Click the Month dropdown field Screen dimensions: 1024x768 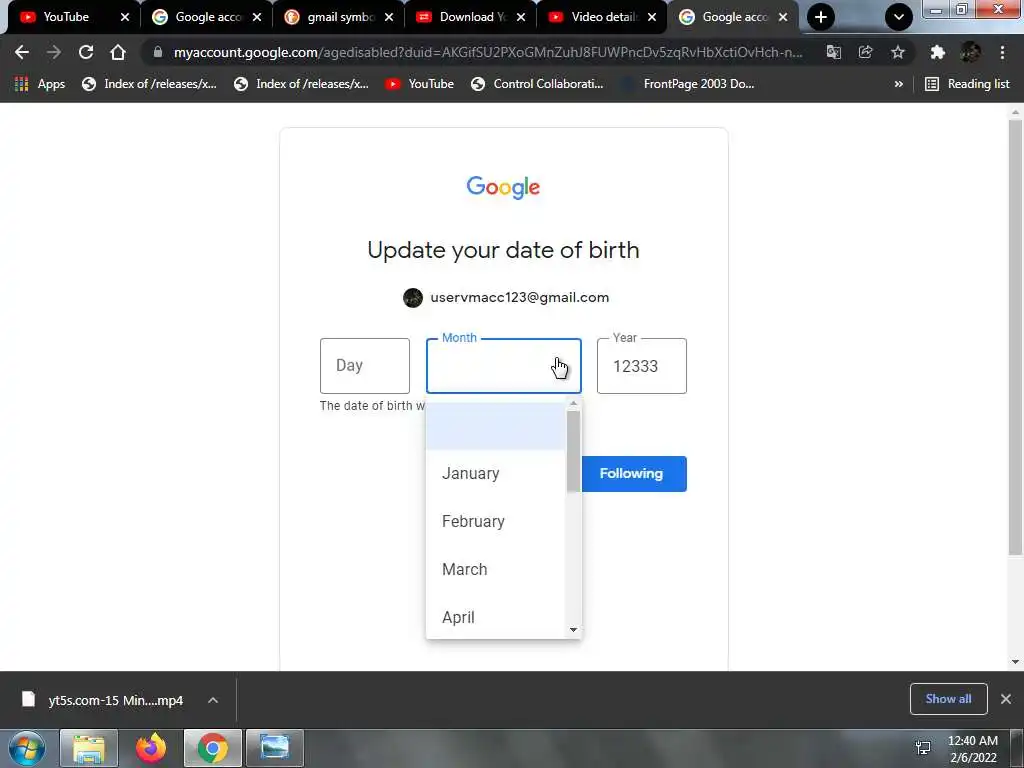504,366
